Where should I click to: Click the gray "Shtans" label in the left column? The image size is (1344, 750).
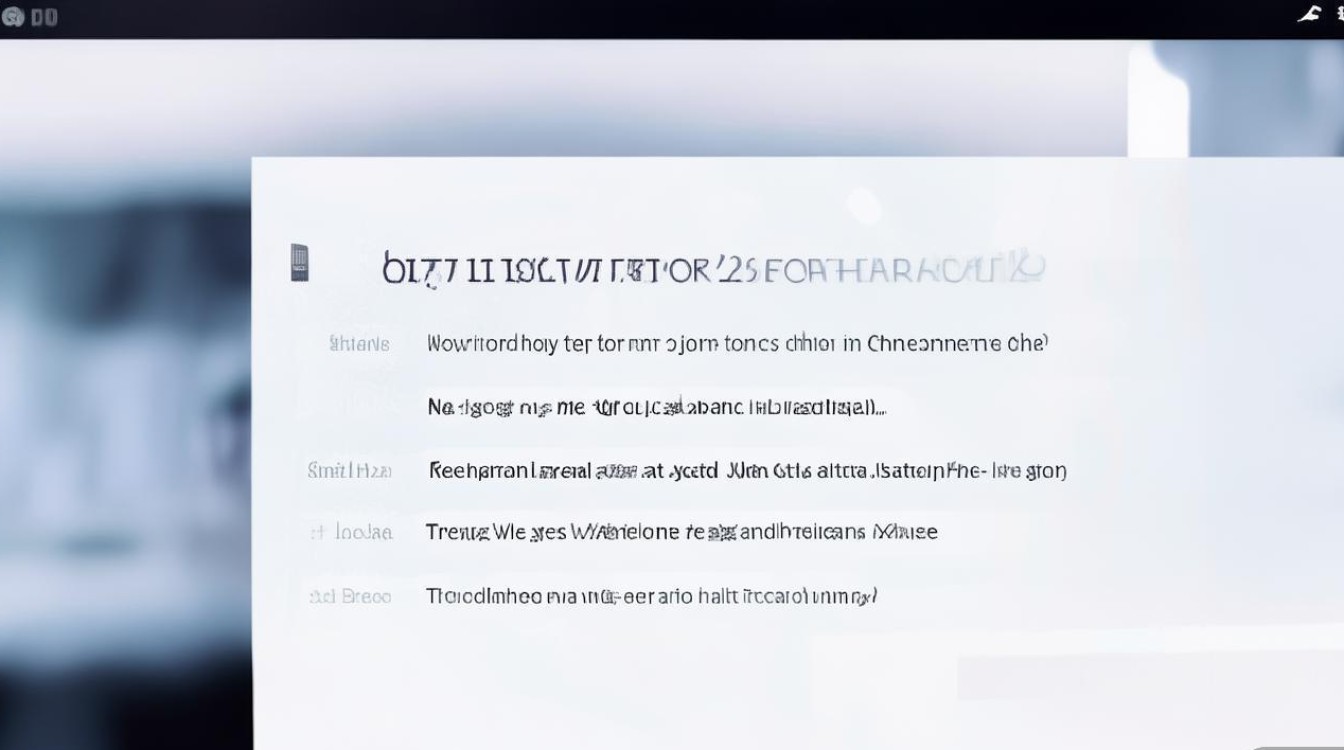tap(359, 344)
